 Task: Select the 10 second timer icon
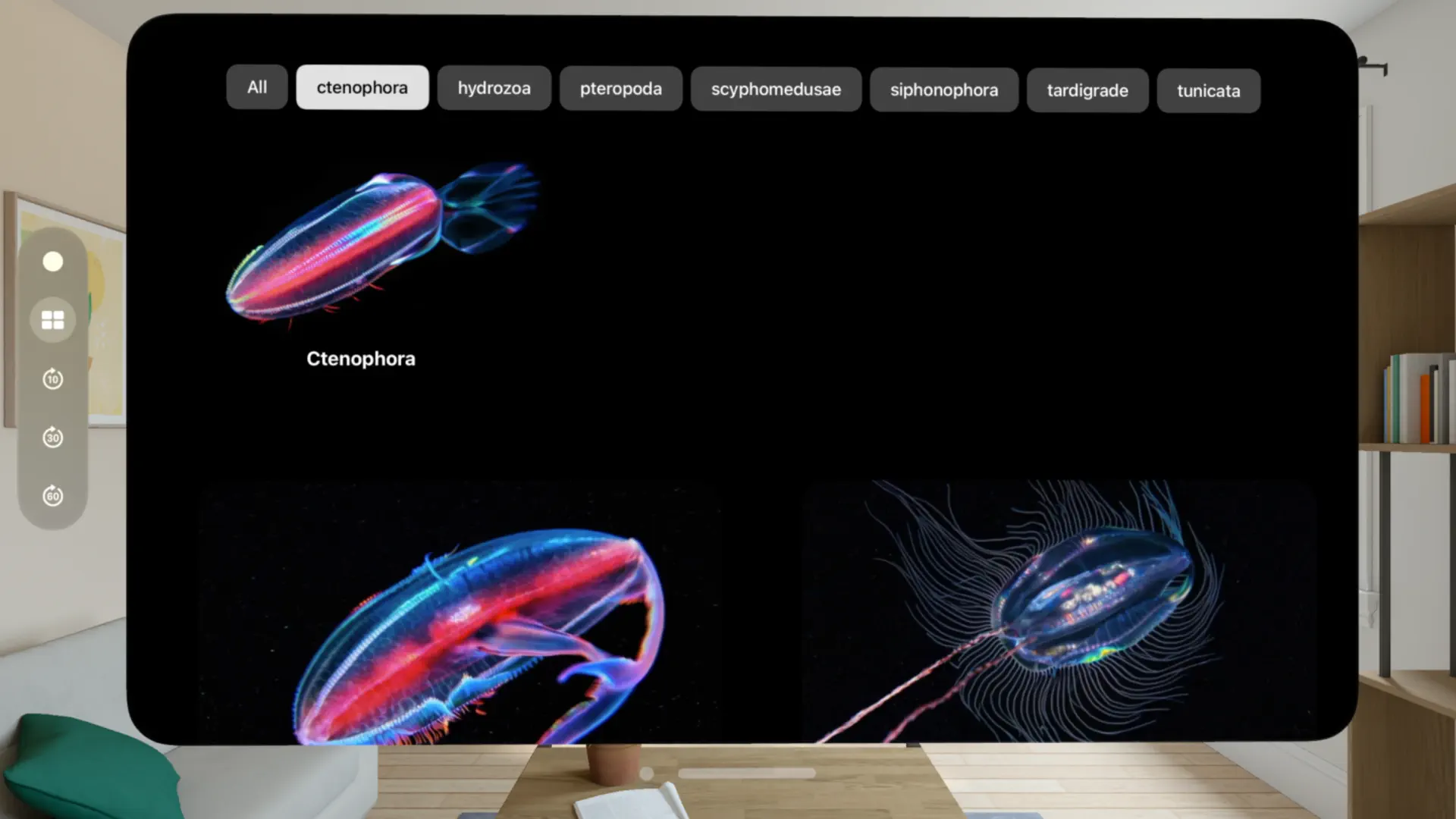53,378
